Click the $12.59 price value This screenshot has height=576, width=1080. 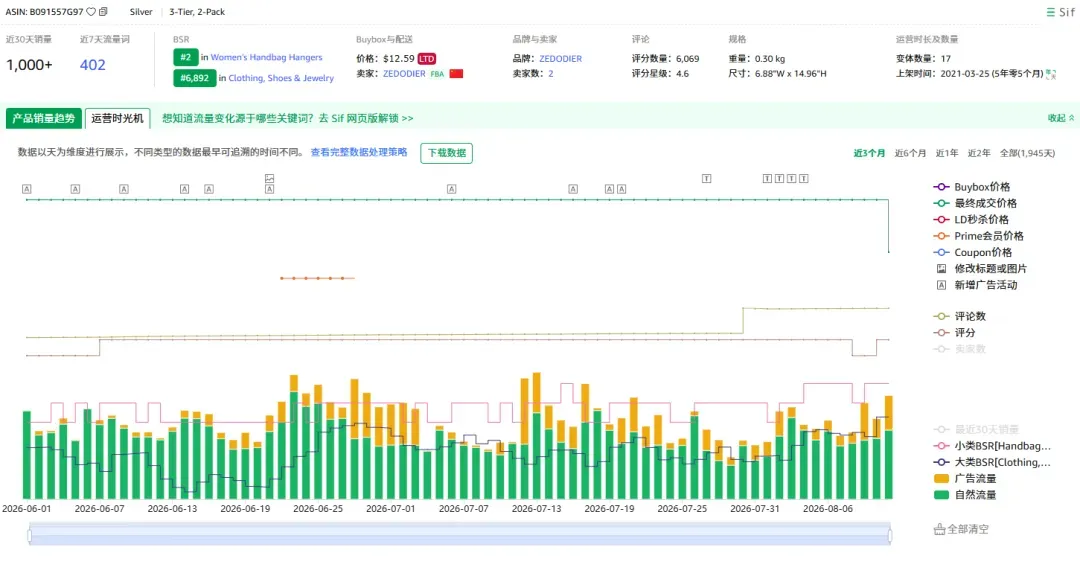(399, 59)
